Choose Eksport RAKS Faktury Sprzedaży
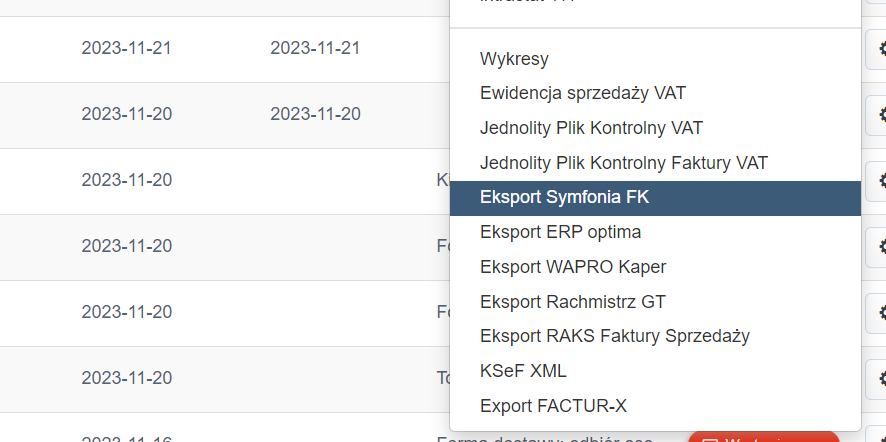 (614, 336)
